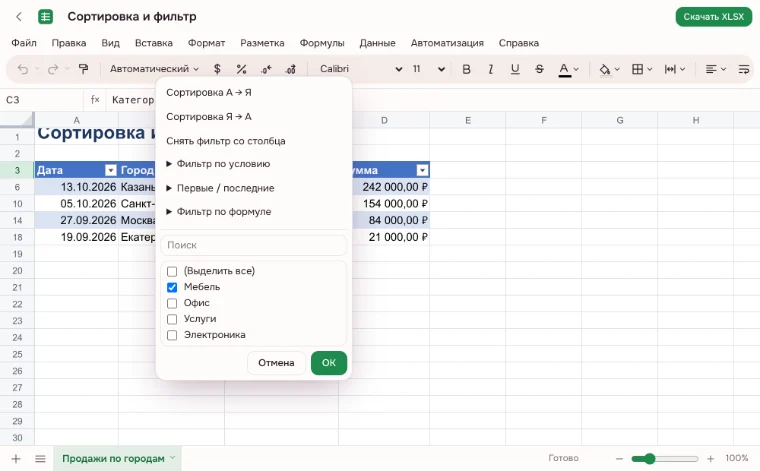Expand Фильтр по условию
This screenshot has width=760, height=471.
(218, 164)
